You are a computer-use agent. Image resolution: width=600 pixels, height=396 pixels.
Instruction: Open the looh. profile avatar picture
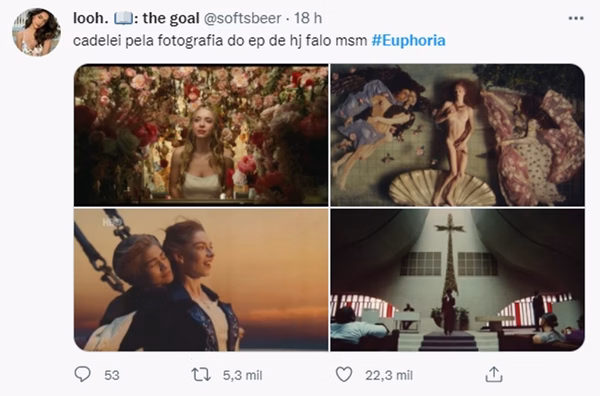coord(36,32)
